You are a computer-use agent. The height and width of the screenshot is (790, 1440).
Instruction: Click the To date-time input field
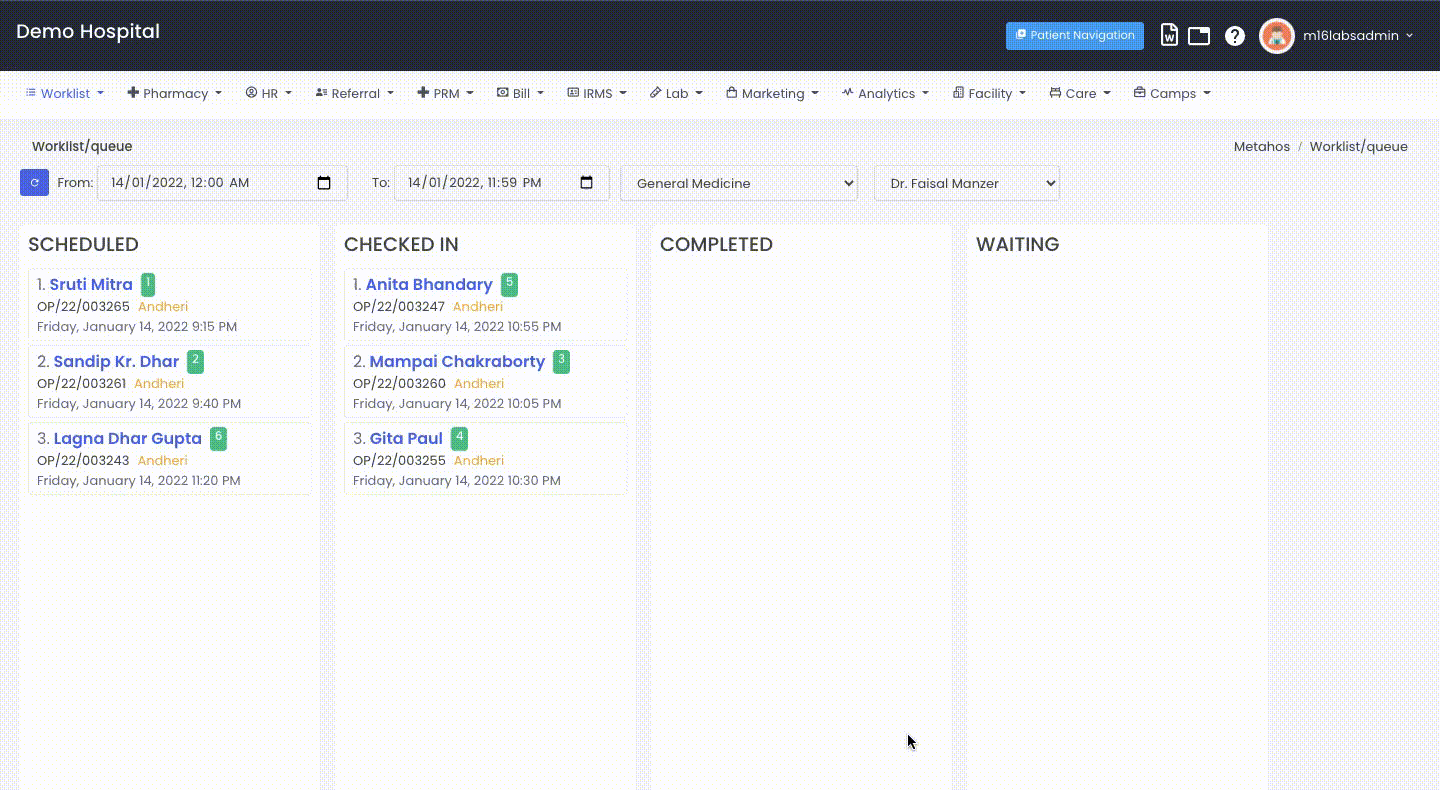502,183
